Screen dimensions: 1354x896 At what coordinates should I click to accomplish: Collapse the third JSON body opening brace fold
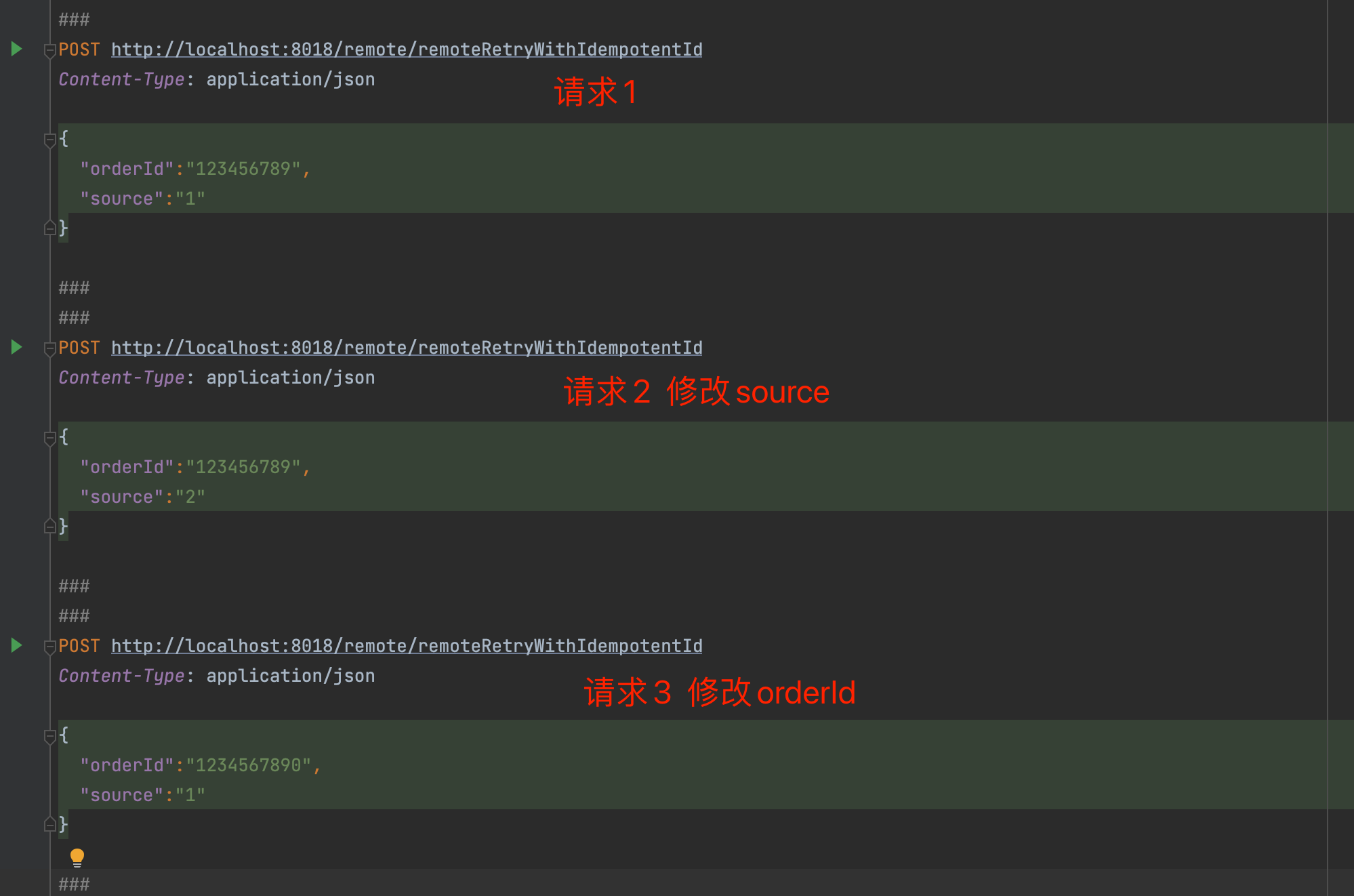tap(49, 736)
